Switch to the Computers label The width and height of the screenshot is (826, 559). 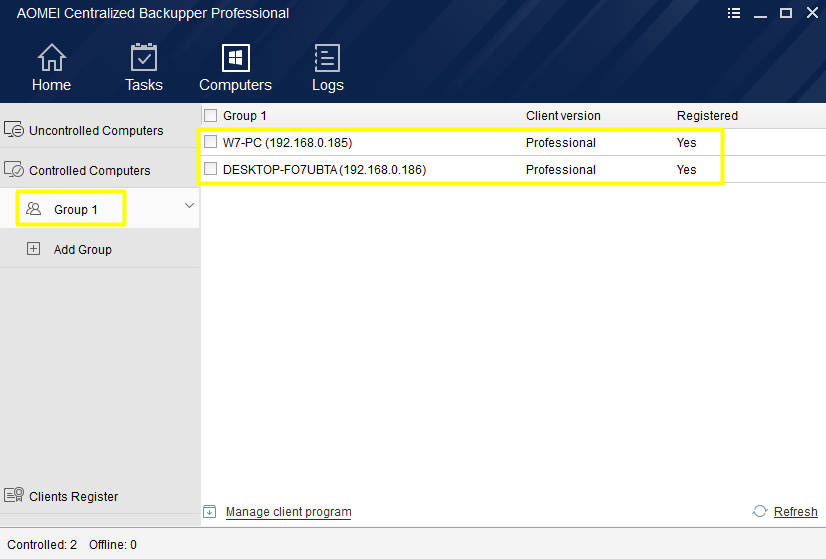pos(235,85)
